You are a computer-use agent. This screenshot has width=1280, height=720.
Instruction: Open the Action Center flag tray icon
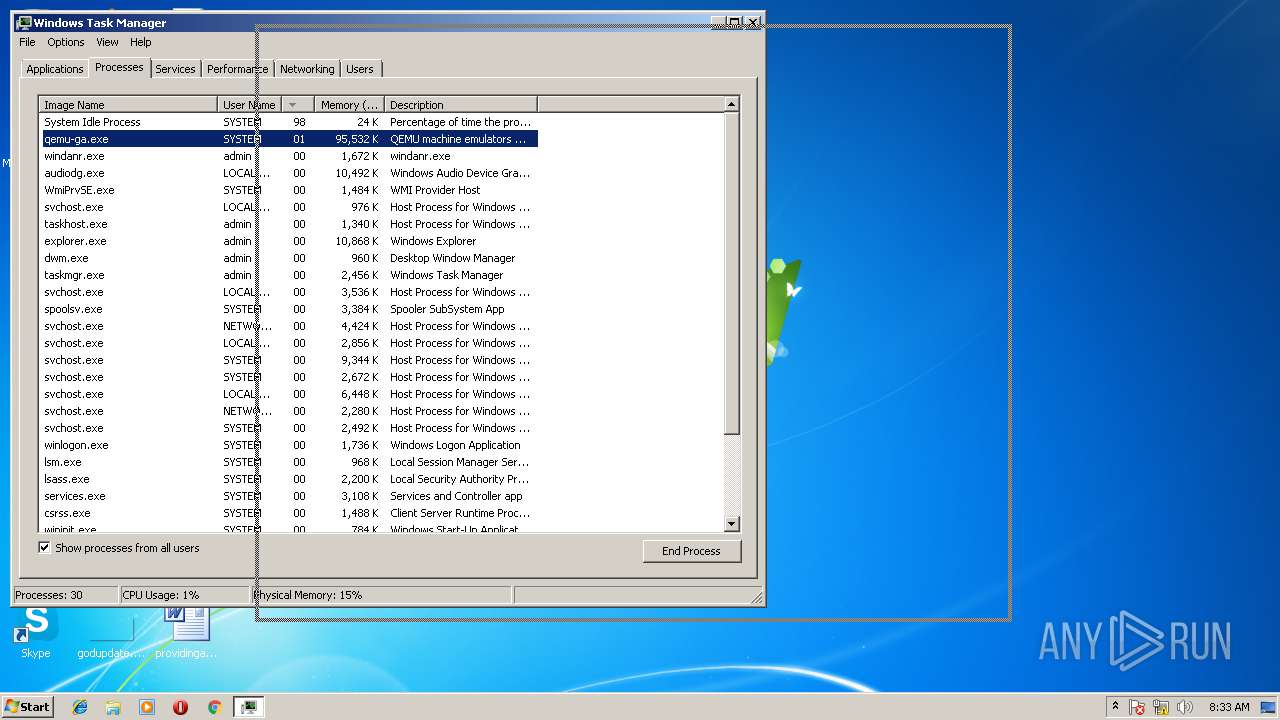coord(1137,707)
